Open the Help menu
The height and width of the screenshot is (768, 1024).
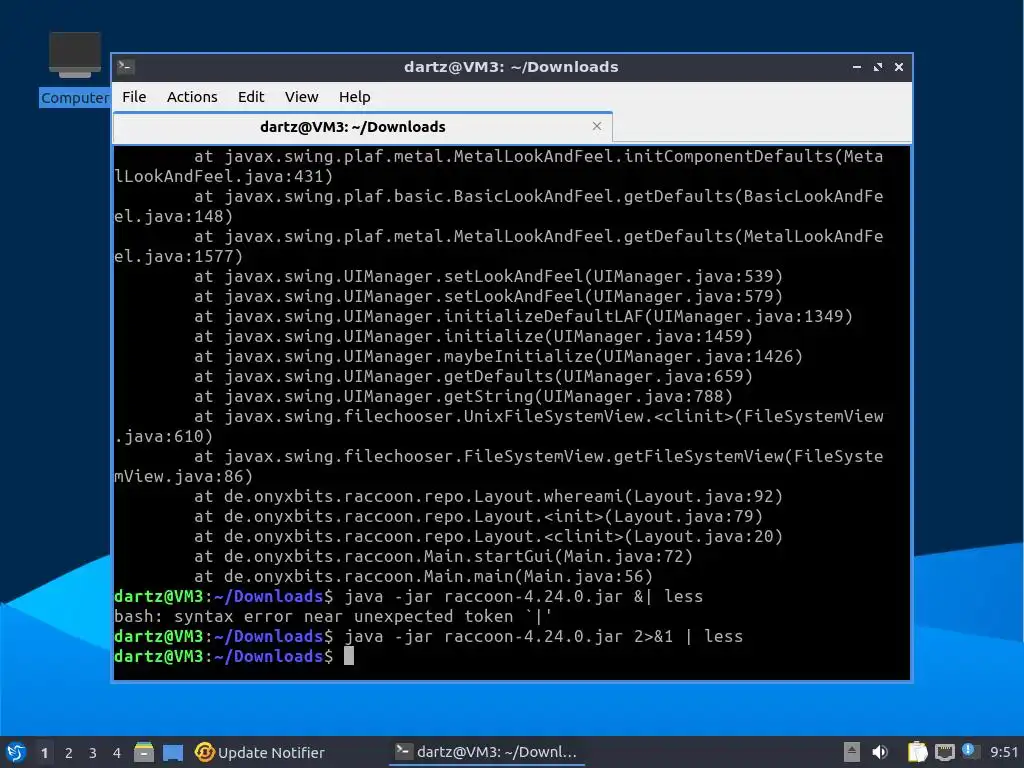355,97
